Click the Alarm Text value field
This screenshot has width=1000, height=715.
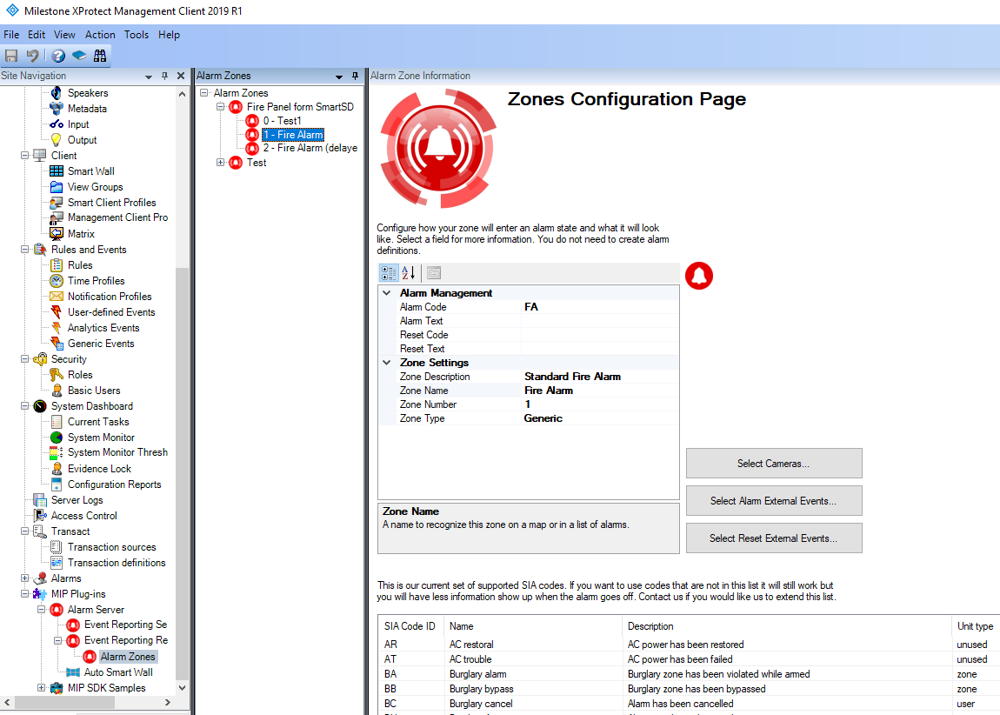(598, 321)
